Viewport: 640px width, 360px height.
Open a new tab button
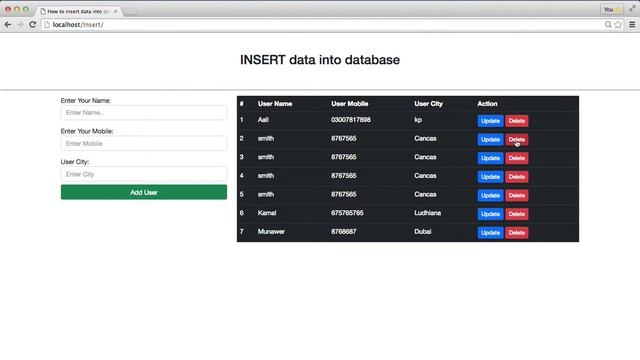[x=130, y=12]
